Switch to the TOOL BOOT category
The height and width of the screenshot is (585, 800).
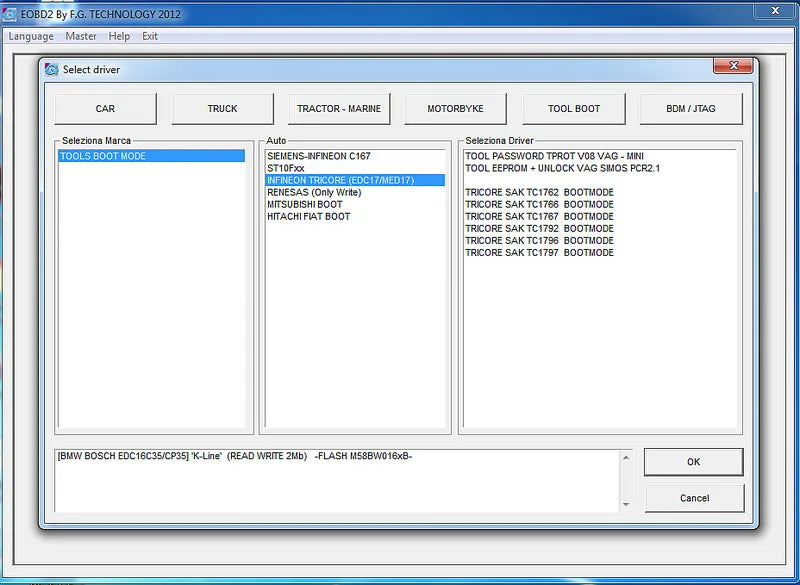click(x=574, y=109)
